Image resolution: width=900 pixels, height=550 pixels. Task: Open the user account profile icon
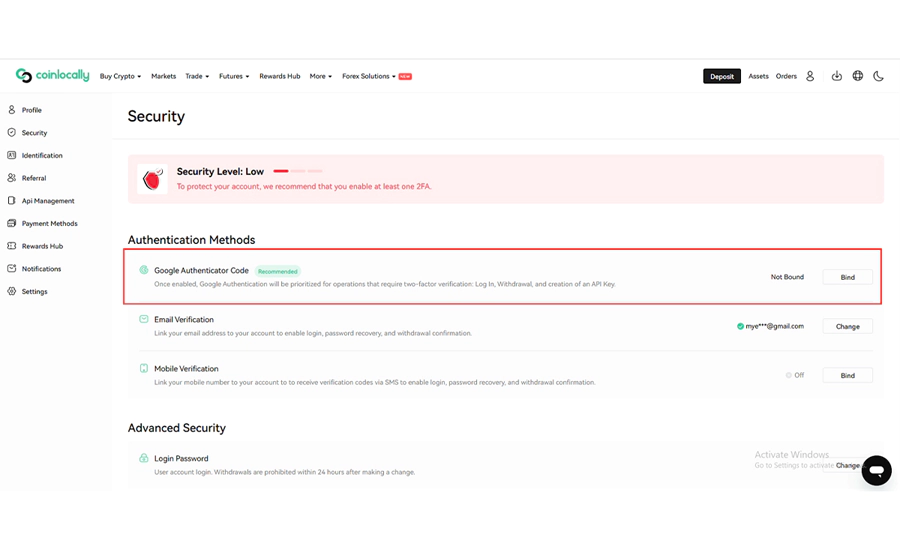(810, 76)
